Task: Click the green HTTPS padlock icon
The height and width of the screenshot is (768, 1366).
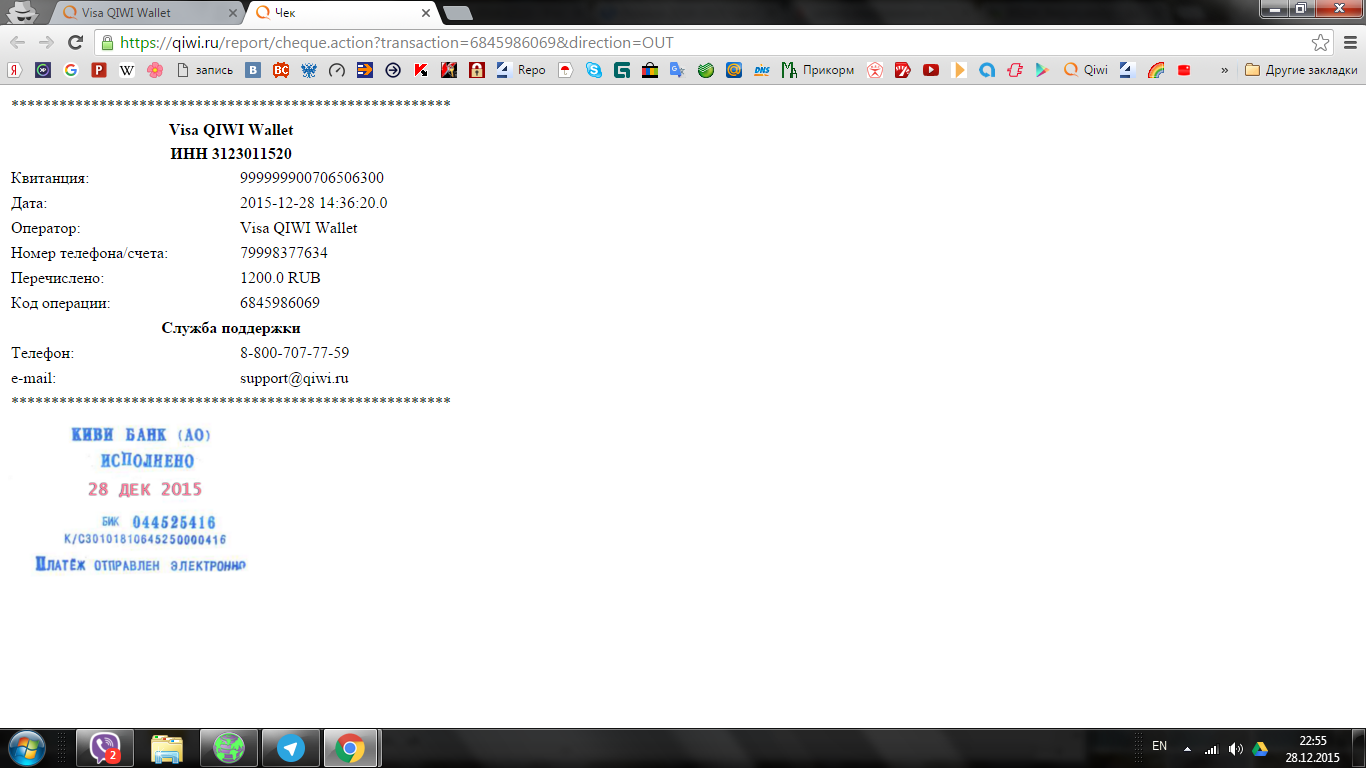Action: pyautogui.click(x=106, y=43)
